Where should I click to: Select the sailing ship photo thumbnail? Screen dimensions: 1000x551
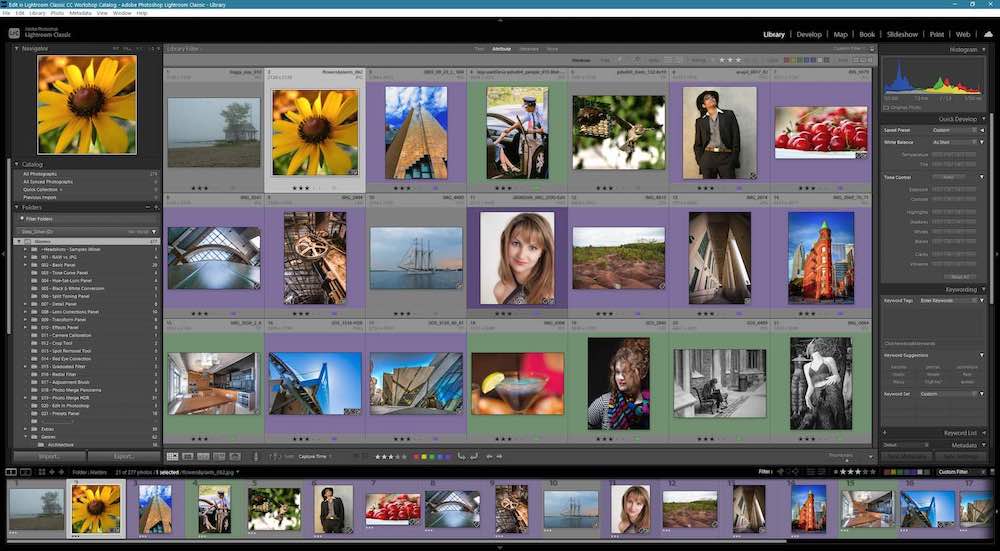(x=416, y=258)
